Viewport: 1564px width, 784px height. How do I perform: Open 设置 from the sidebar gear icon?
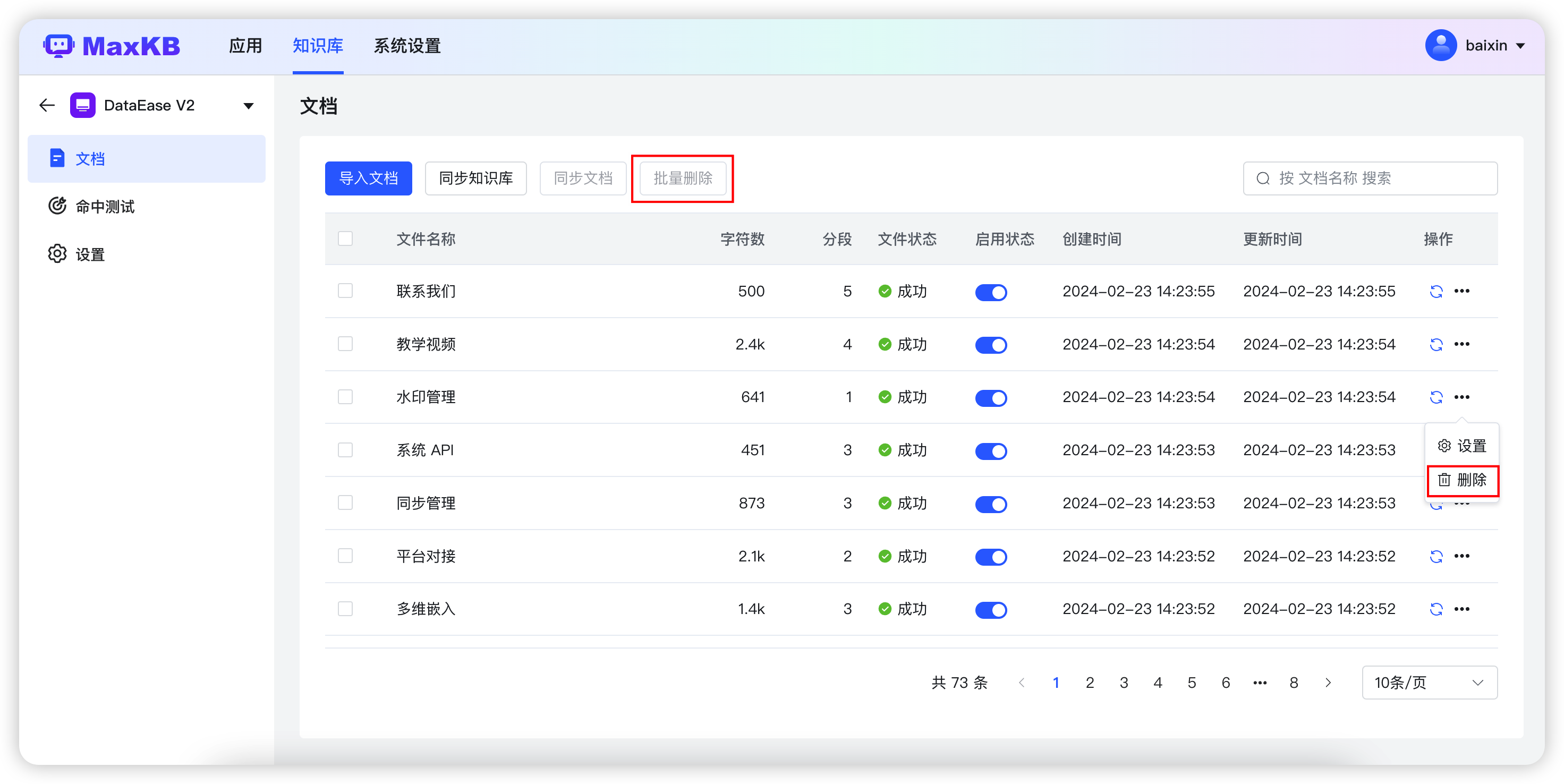89,254
